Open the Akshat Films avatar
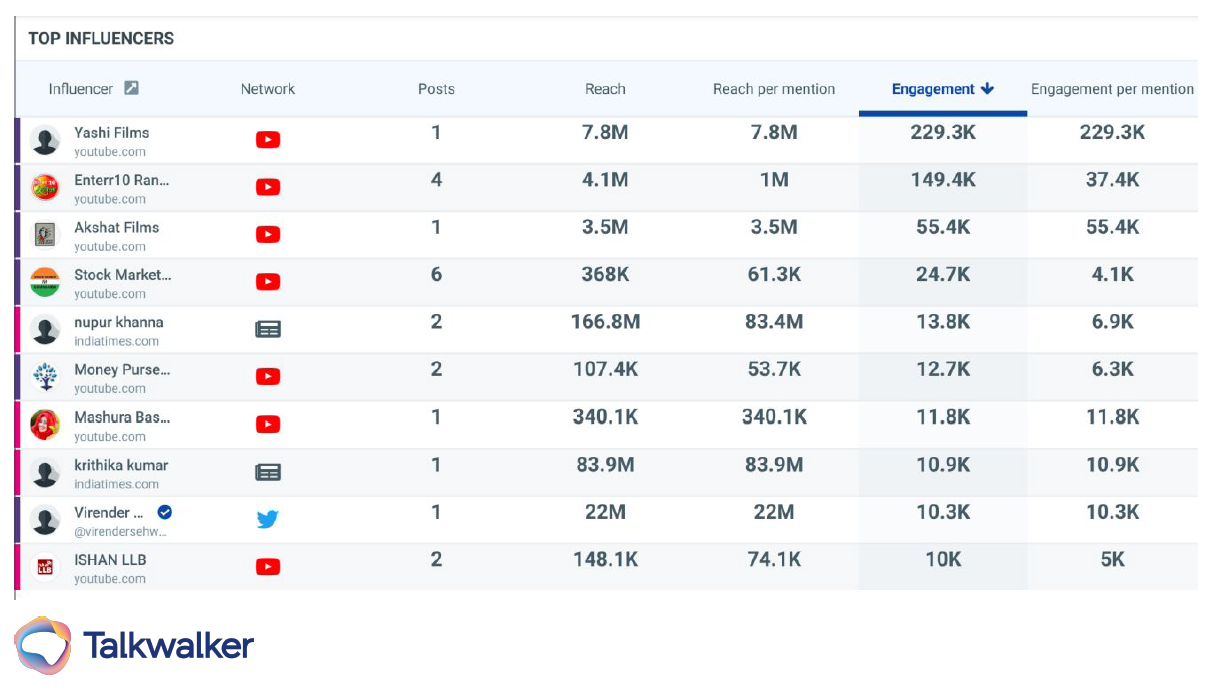 coord(45,235)
